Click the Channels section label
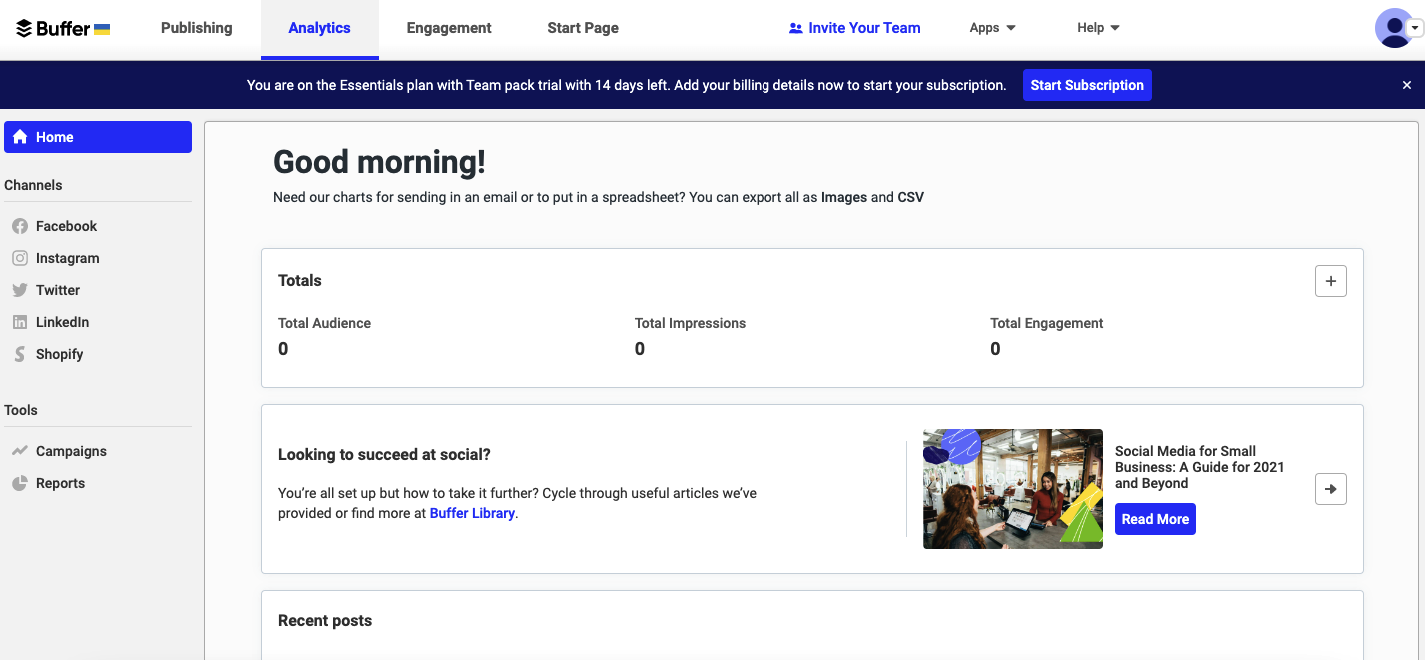Viewport: 1425px width, 660px height. pyautogui.click(x=33, y=185)
